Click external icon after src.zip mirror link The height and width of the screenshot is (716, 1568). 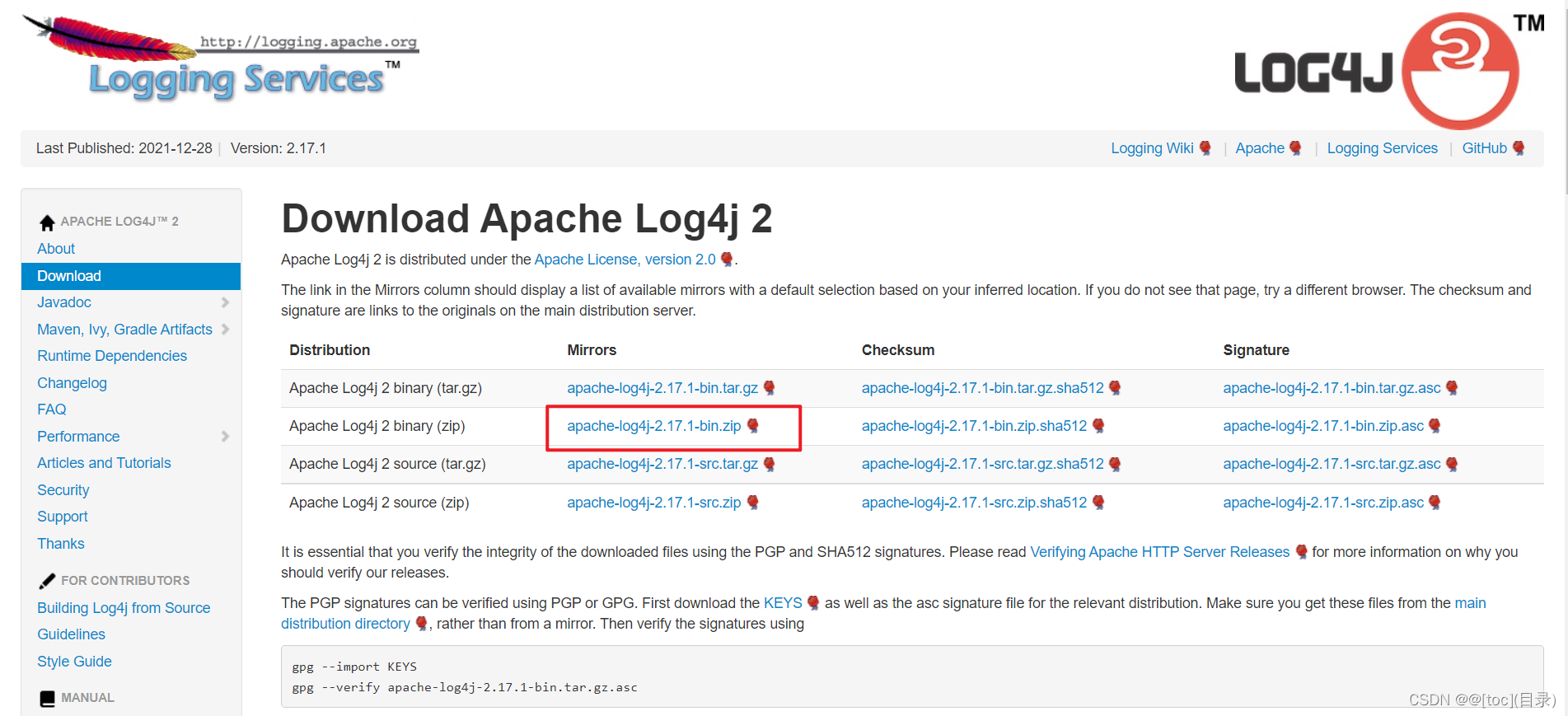pyautogui.click(x=752, y=503)
